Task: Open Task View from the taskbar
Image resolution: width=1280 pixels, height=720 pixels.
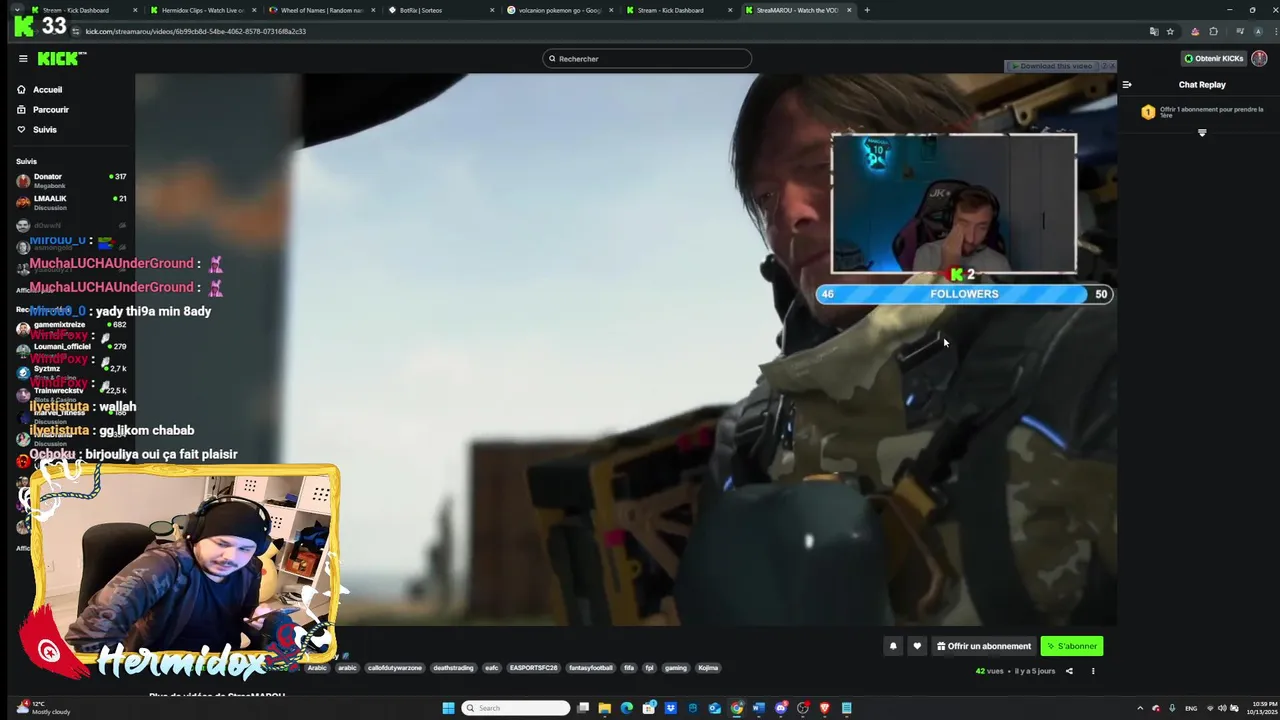Action: click(583, 708)
